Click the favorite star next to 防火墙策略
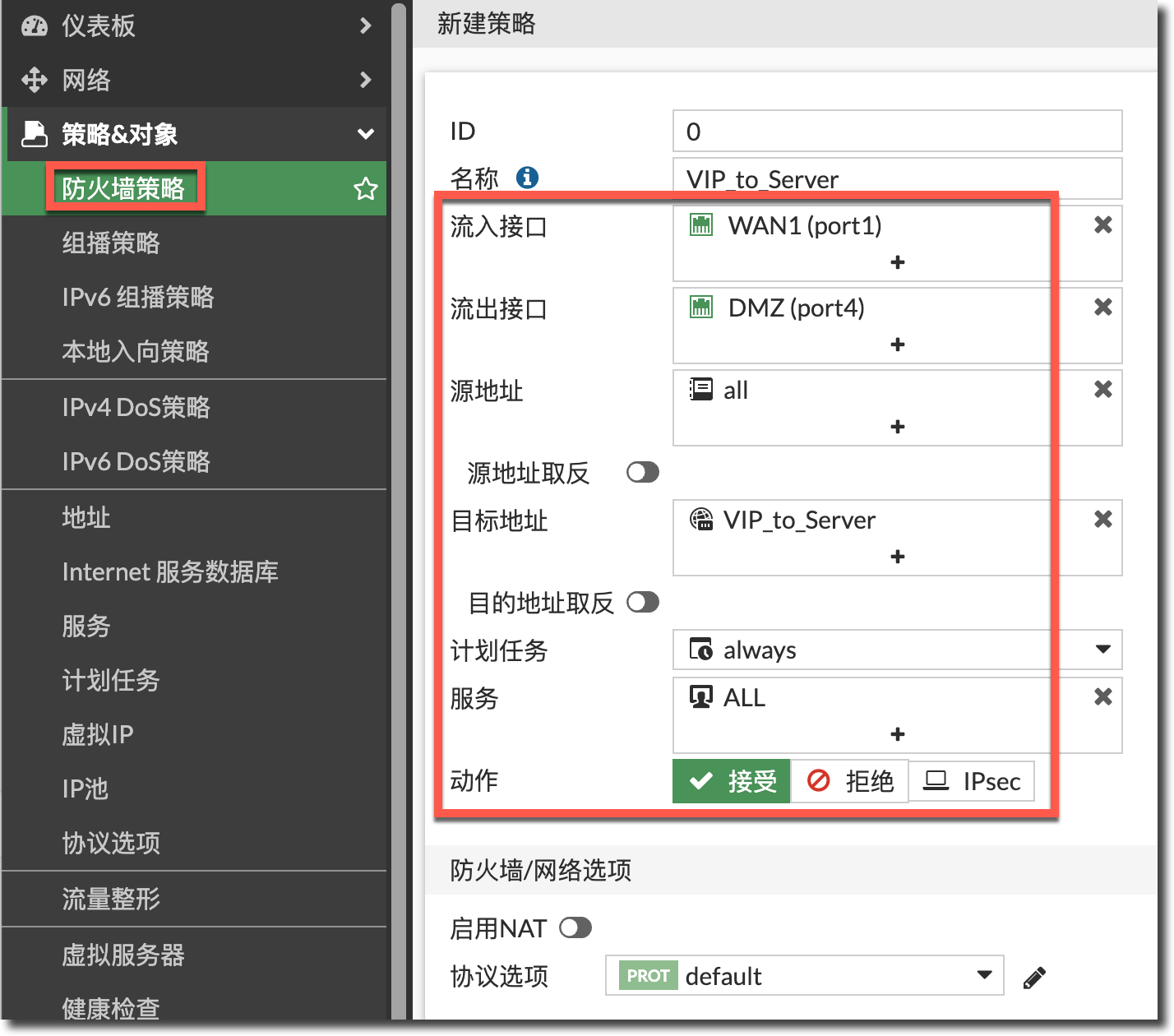The height and width of the screenshot is (1036, 1174). tap(365, 189)
